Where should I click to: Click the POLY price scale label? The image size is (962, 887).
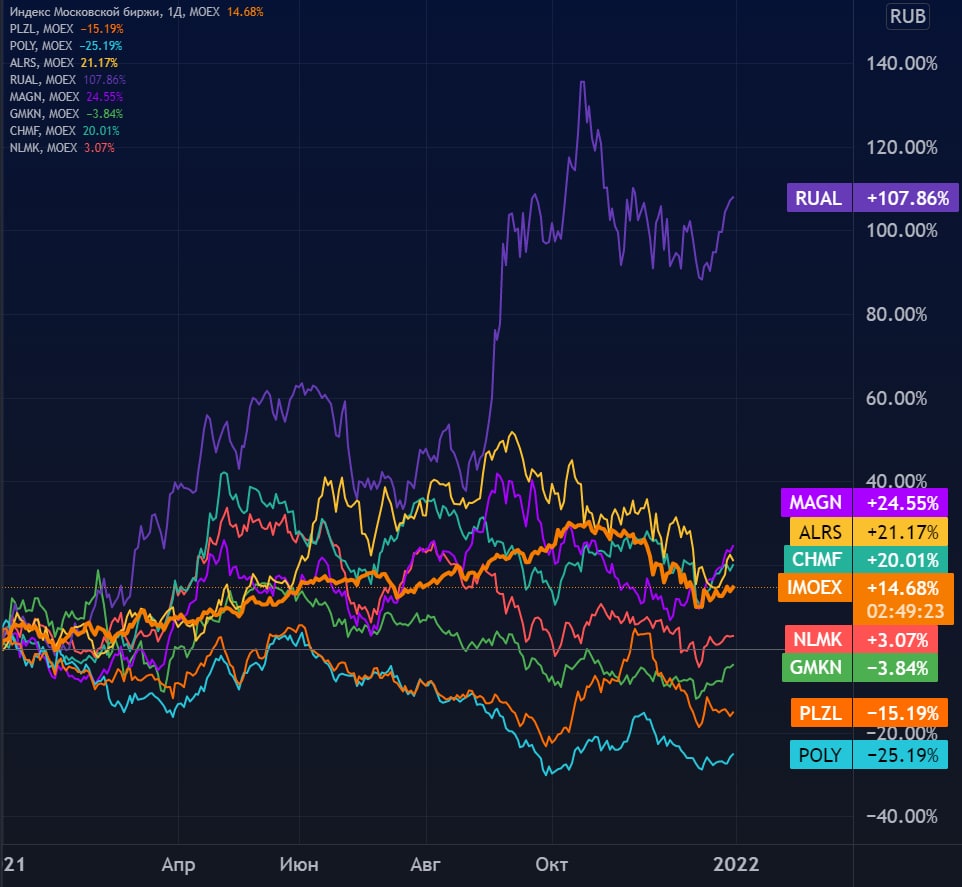pyautogui.click(x=821, y=755)
